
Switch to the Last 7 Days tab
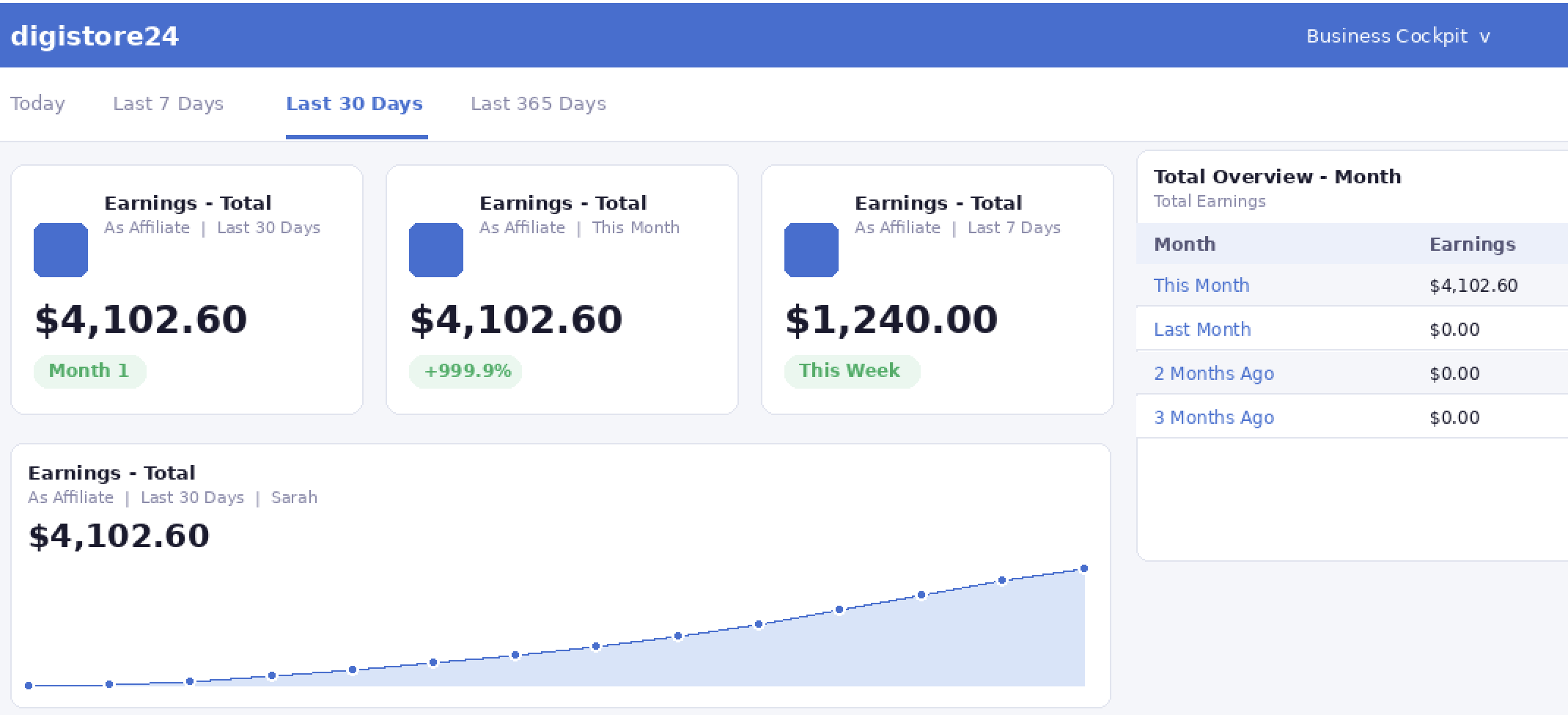tap(168, 103)
